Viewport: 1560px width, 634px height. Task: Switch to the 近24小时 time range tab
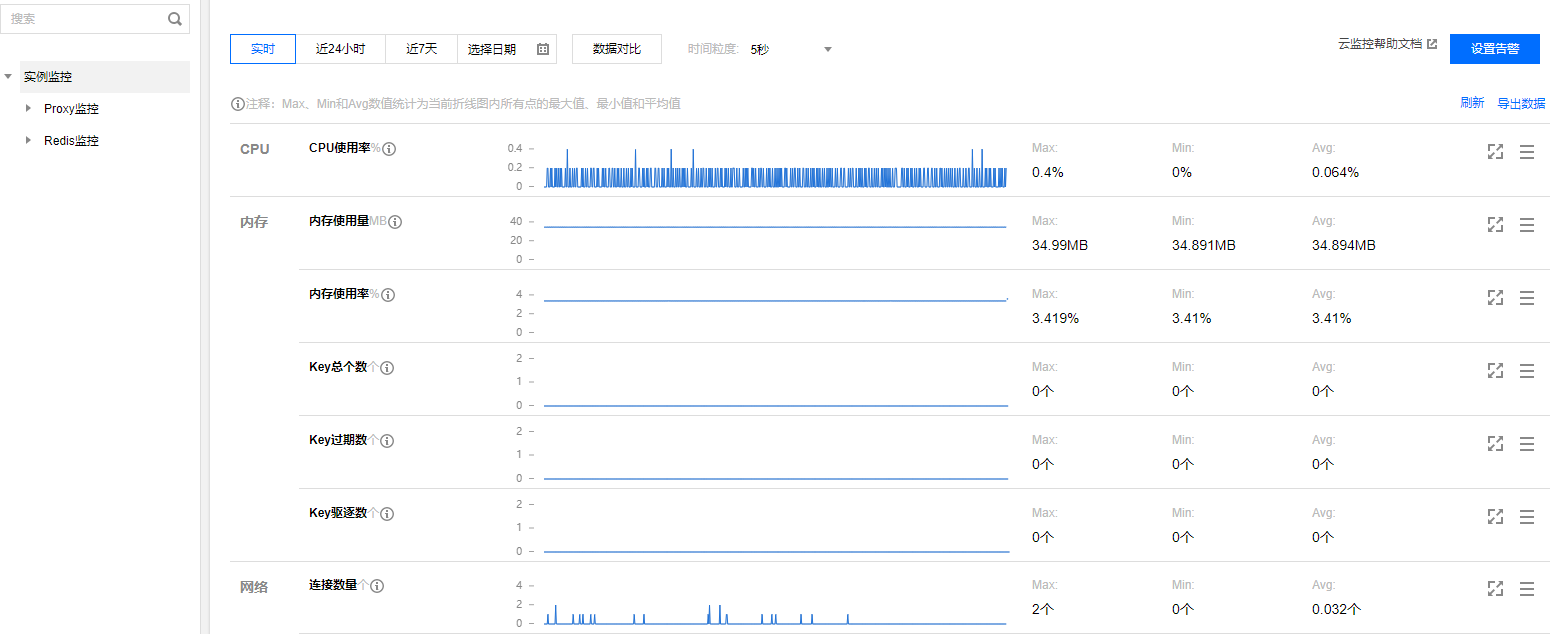point(340,49)
